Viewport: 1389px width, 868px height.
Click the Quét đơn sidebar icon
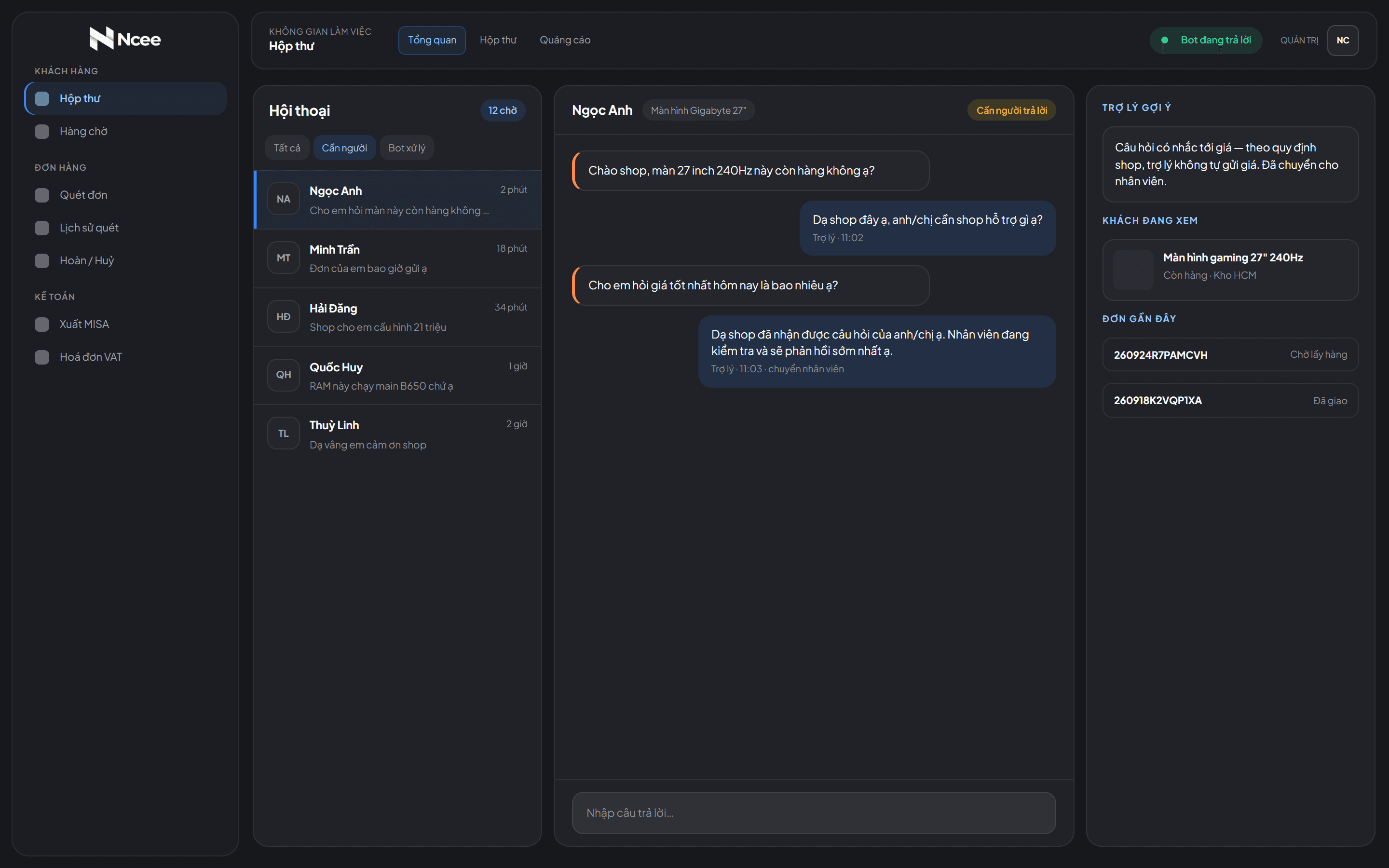[42, 195]
